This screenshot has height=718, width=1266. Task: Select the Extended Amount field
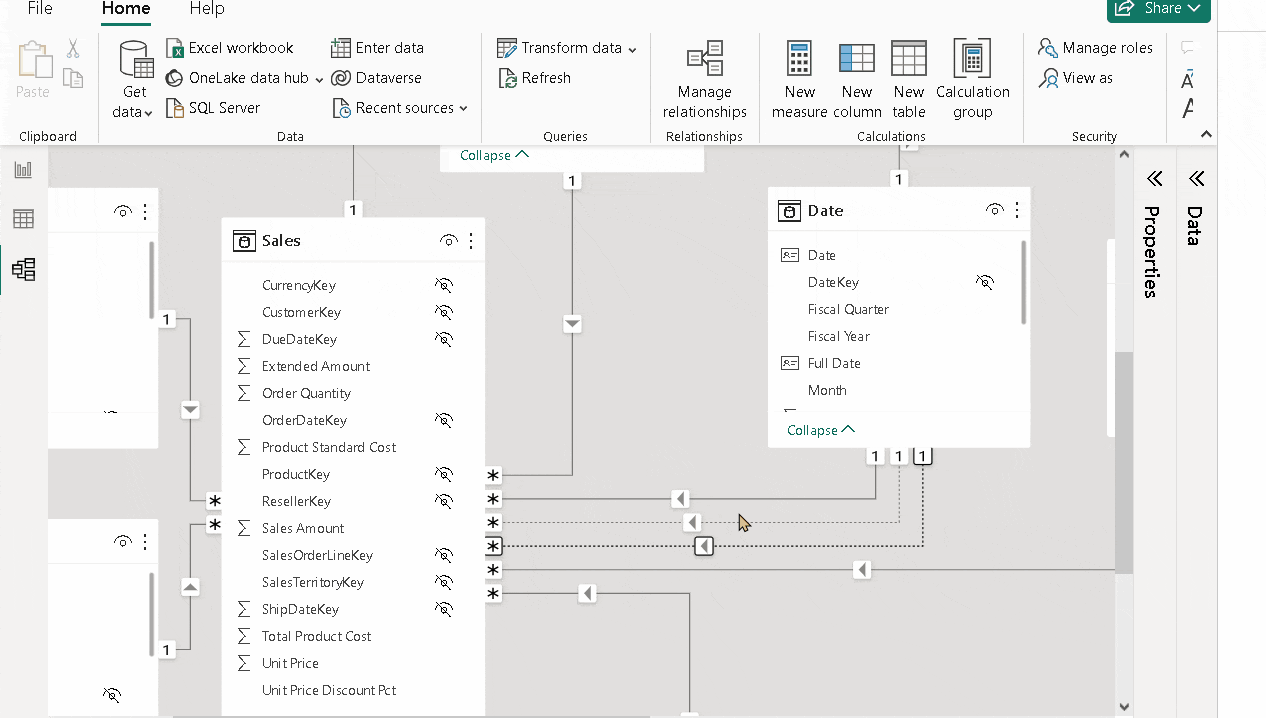316,366
